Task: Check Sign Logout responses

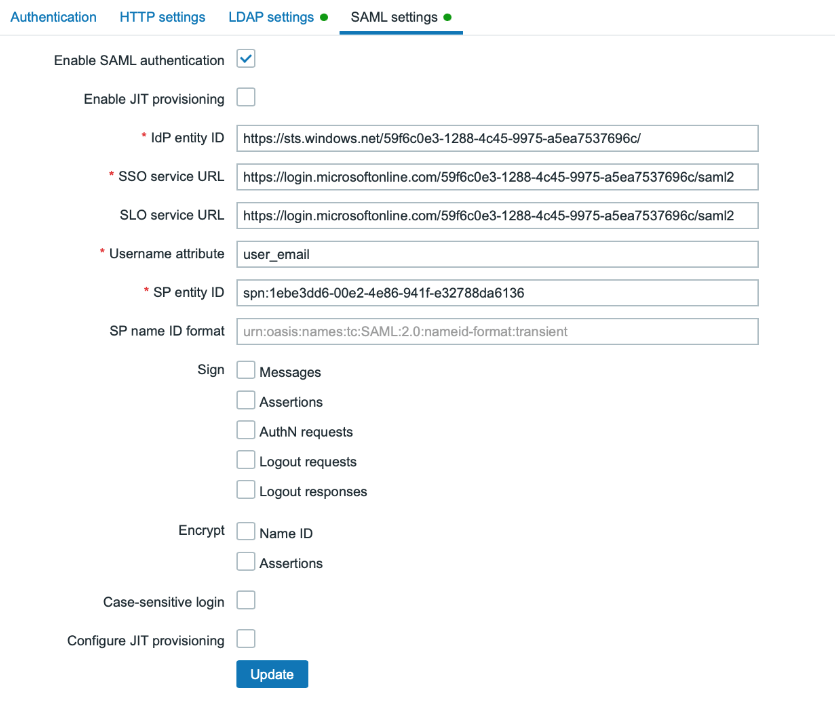Action: pyautogui.click(x=246, y=490)
